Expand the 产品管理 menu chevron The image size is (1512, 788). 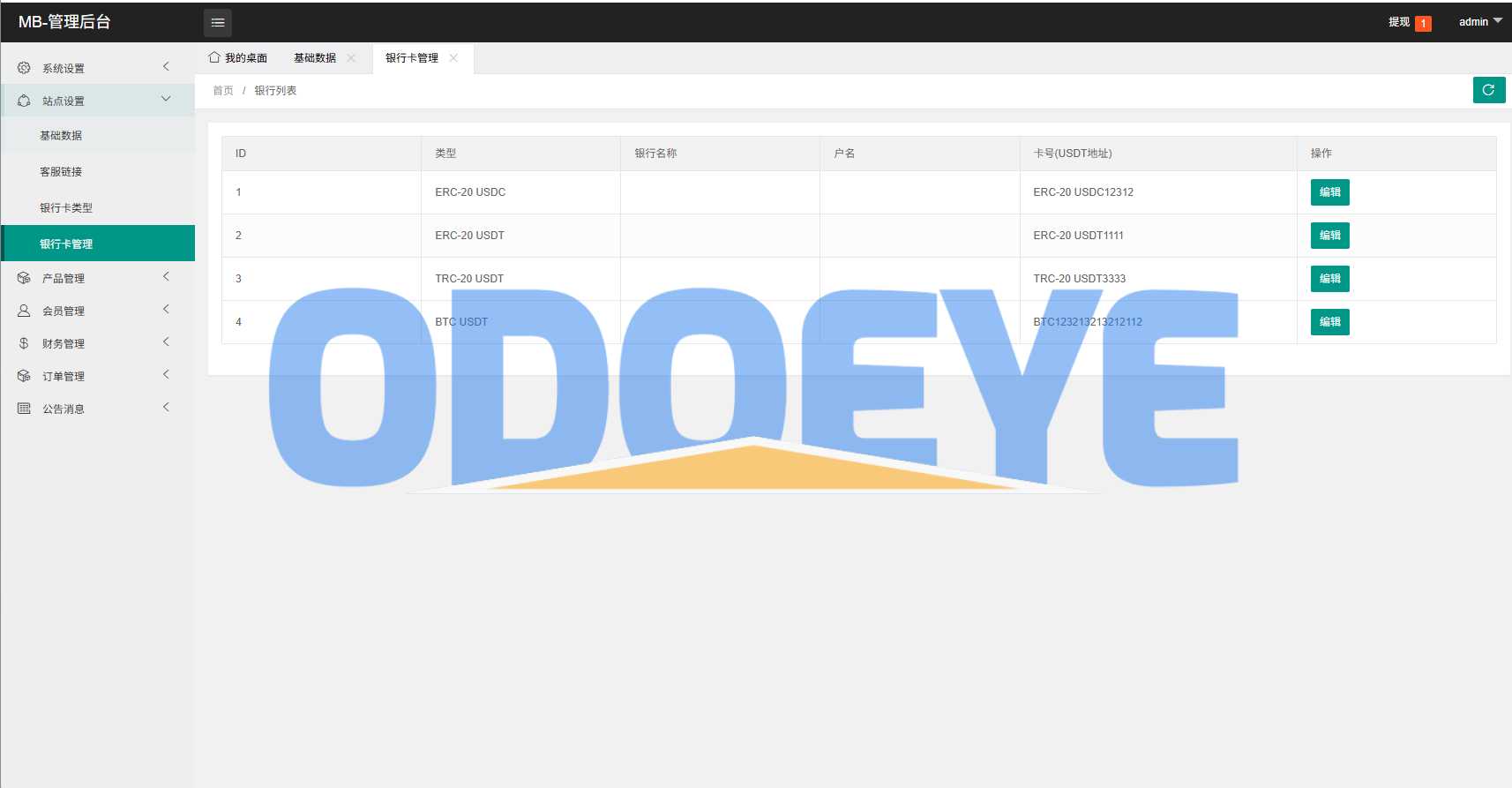pyautogui.click(x=166, y=277)
